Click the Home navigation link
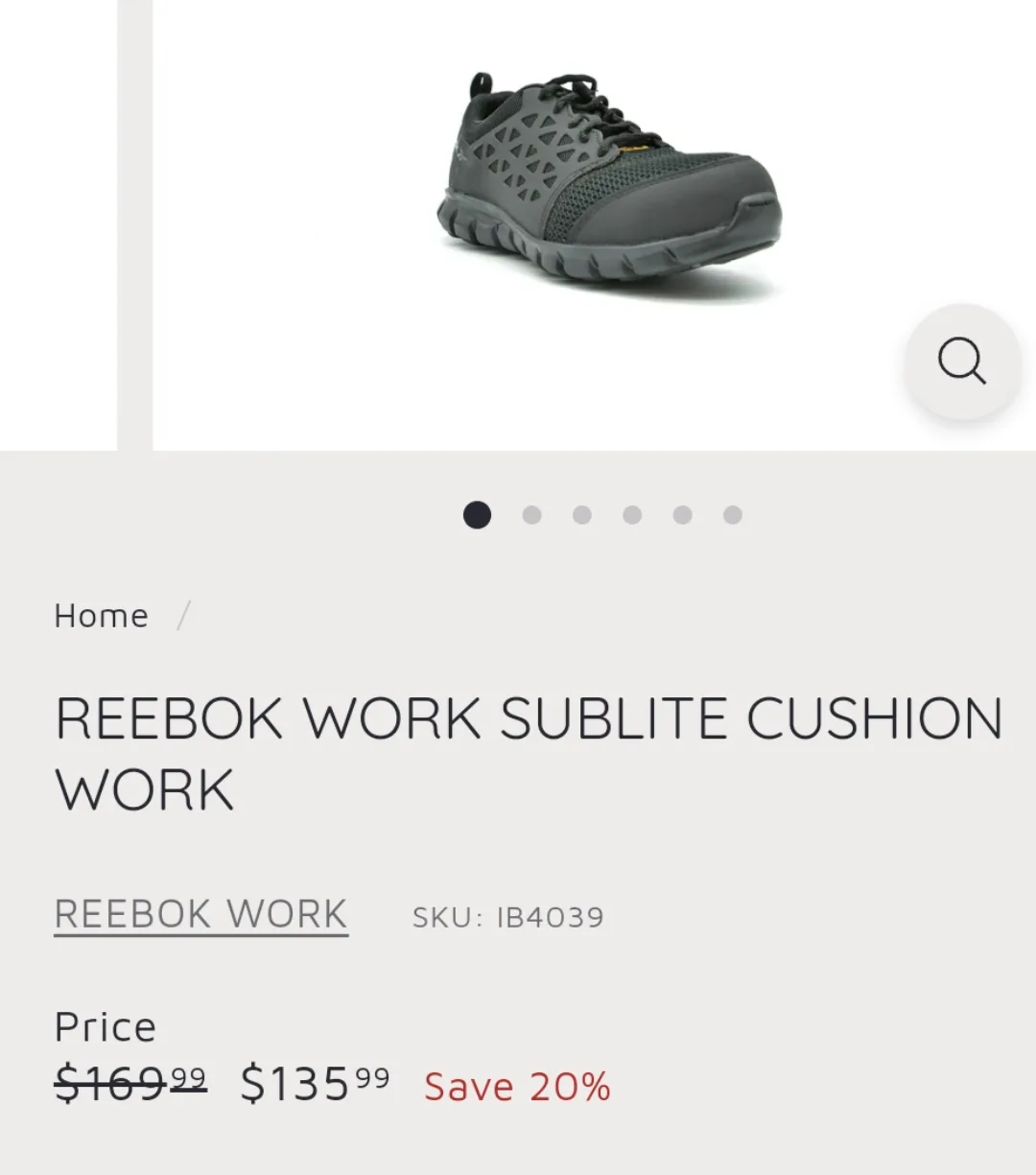This screenshot has width=1036, height=1175. [102, 616]
